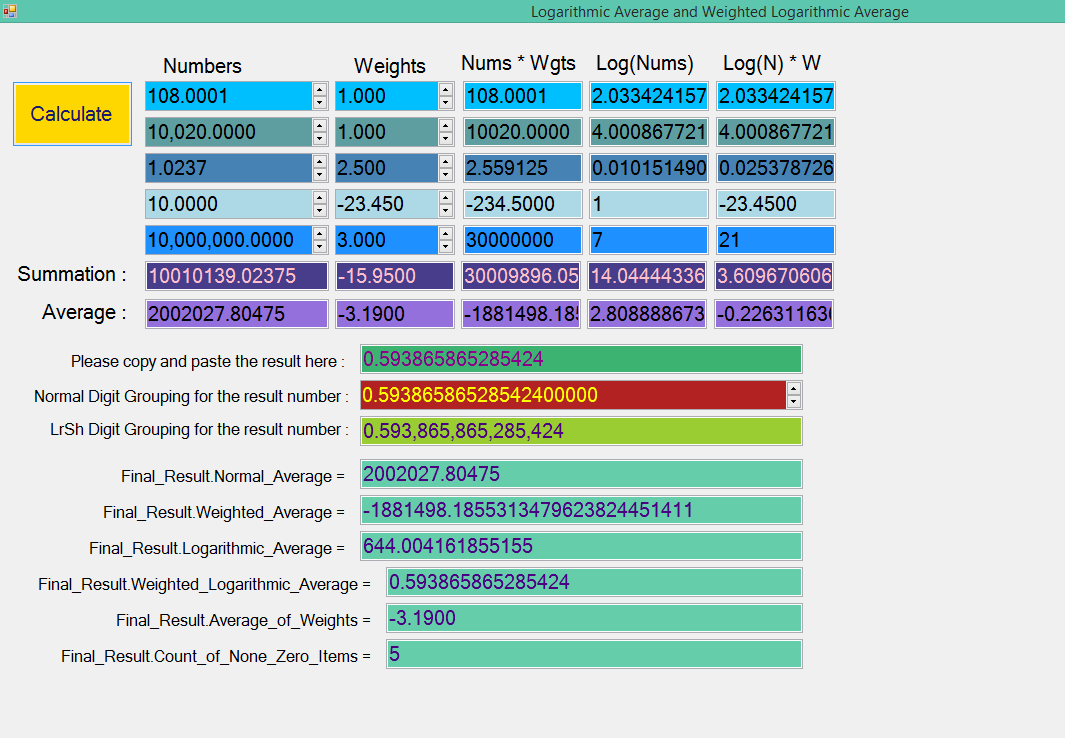Click the Count_of_None_Zero_Items field
Image resolution: width=1065 pixels, height=738 pixels.
pyautogui.click(x=594, y=654)
